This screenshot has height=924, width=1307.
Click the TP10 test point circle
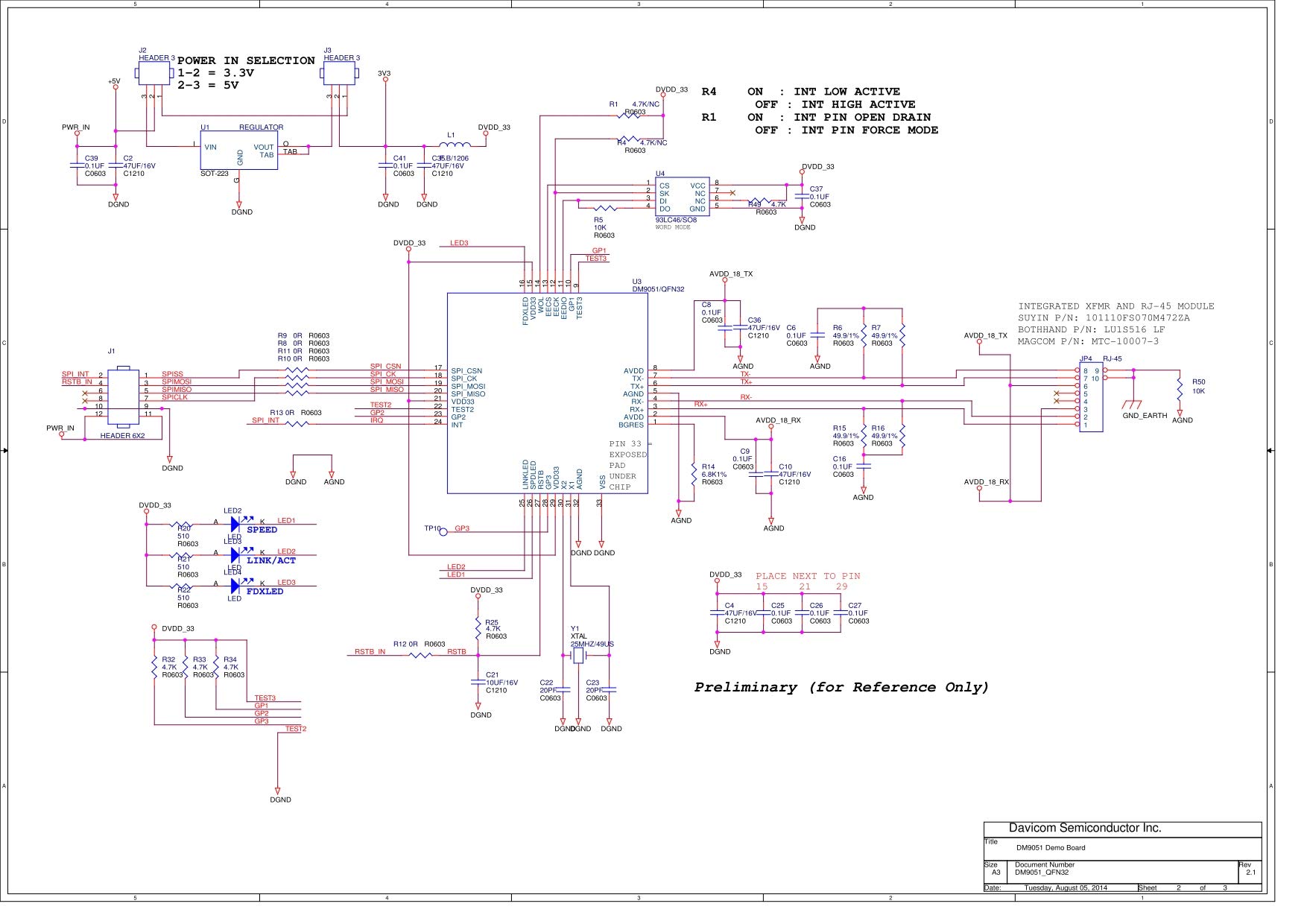(x=443, y=531)
